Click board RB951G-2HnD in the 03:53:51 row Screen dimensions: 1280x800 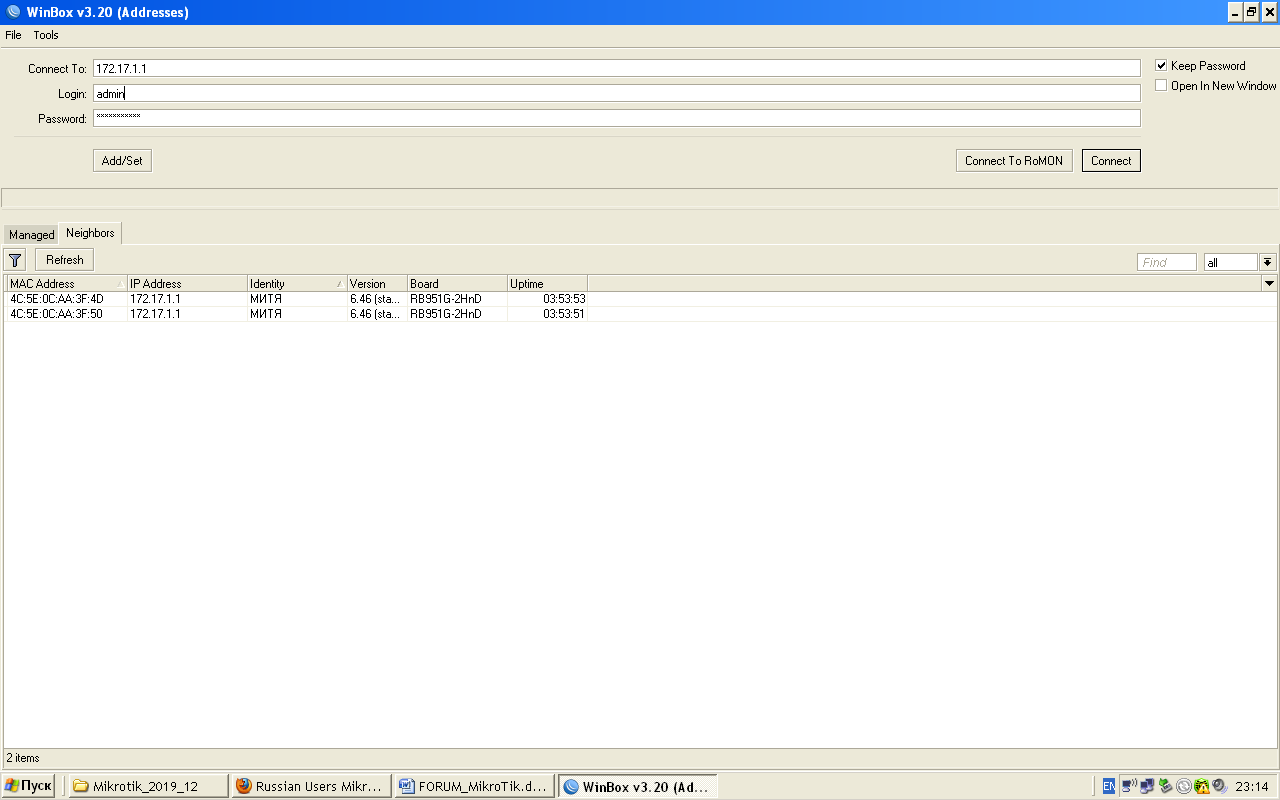click(x=446, y=314)
